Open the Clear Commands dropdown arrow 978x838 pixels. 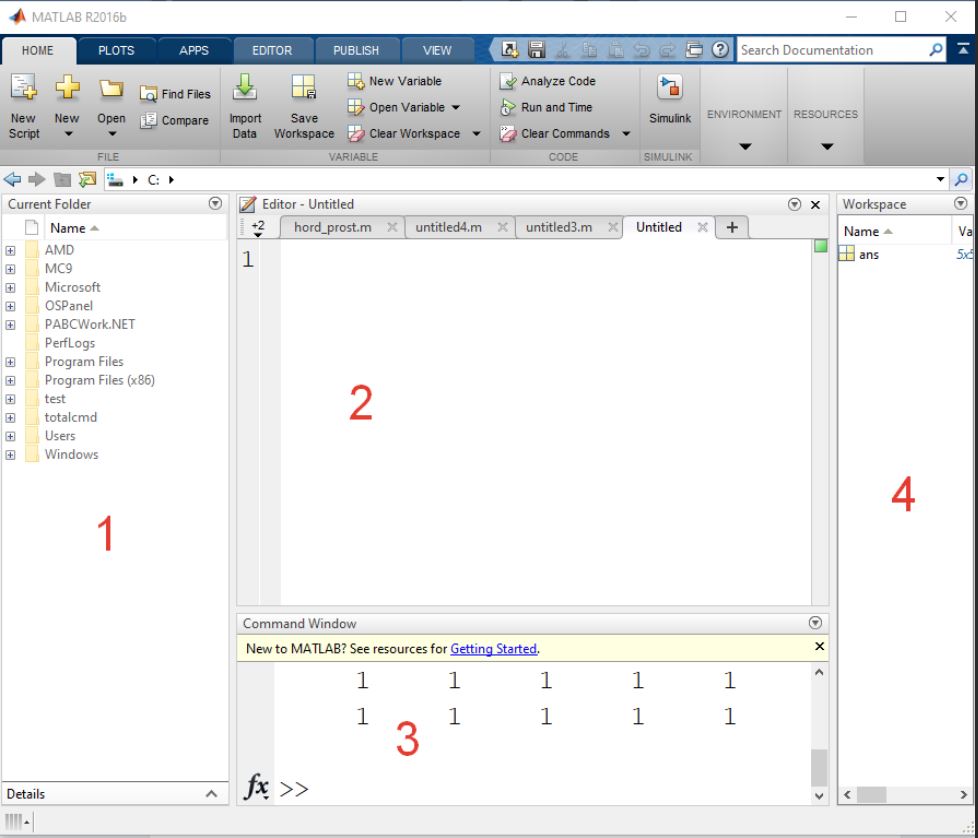tap(626, 133)
